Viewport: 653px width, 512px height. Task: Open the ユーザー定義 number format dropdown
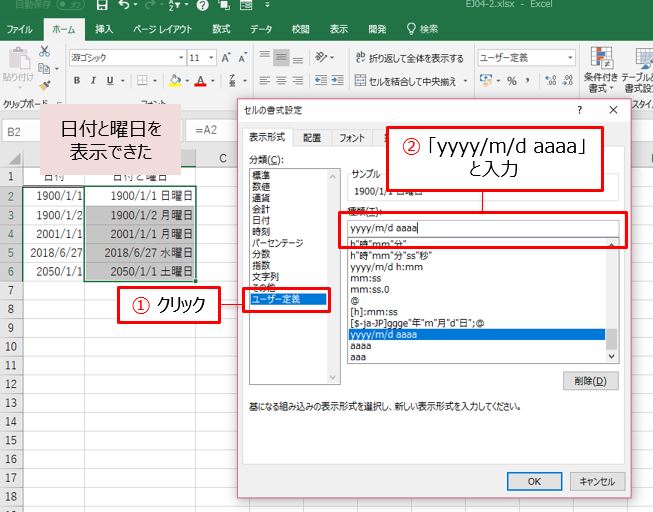[x=570, y=57]
